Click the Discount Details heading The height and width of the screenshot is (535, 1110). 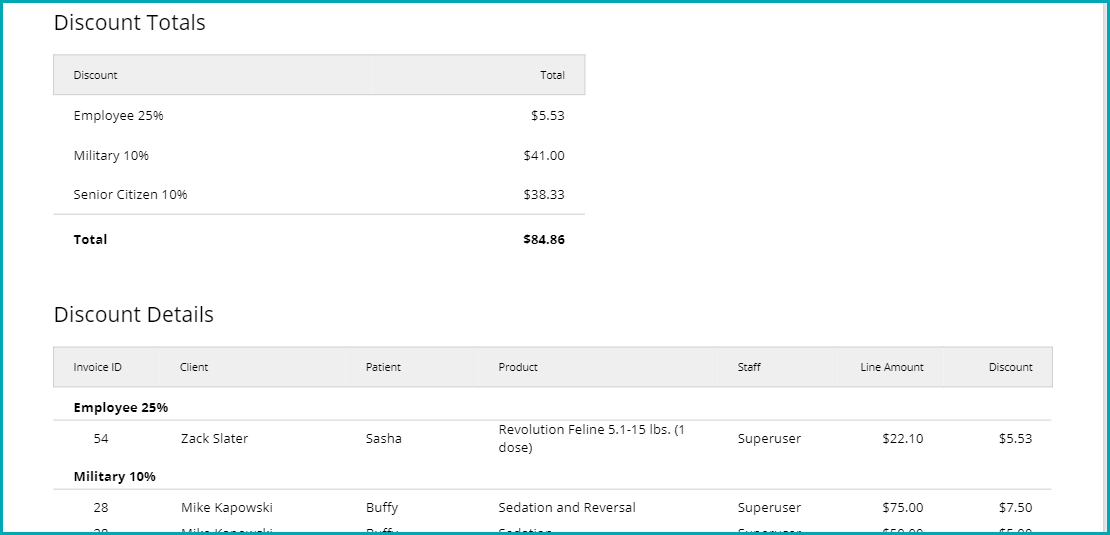pyautogui.click(x=133, y=314)
